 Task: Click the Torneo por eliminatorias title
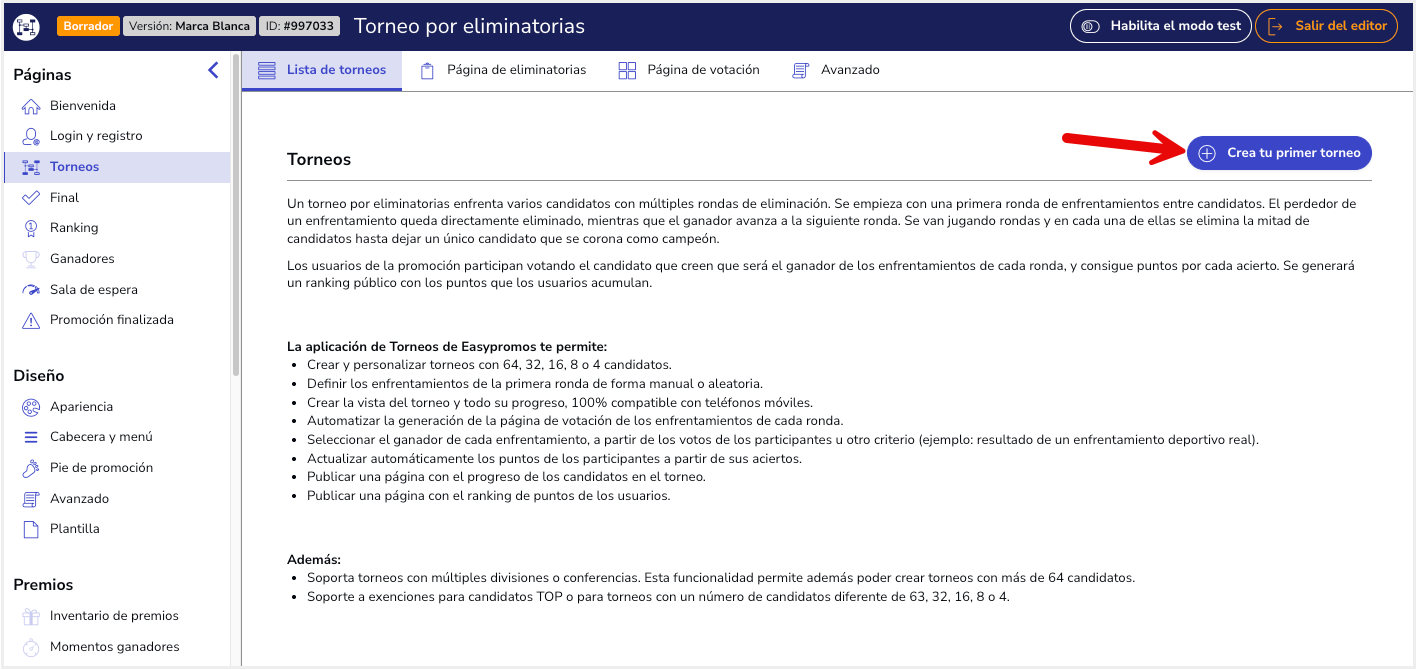click(469, 26)
